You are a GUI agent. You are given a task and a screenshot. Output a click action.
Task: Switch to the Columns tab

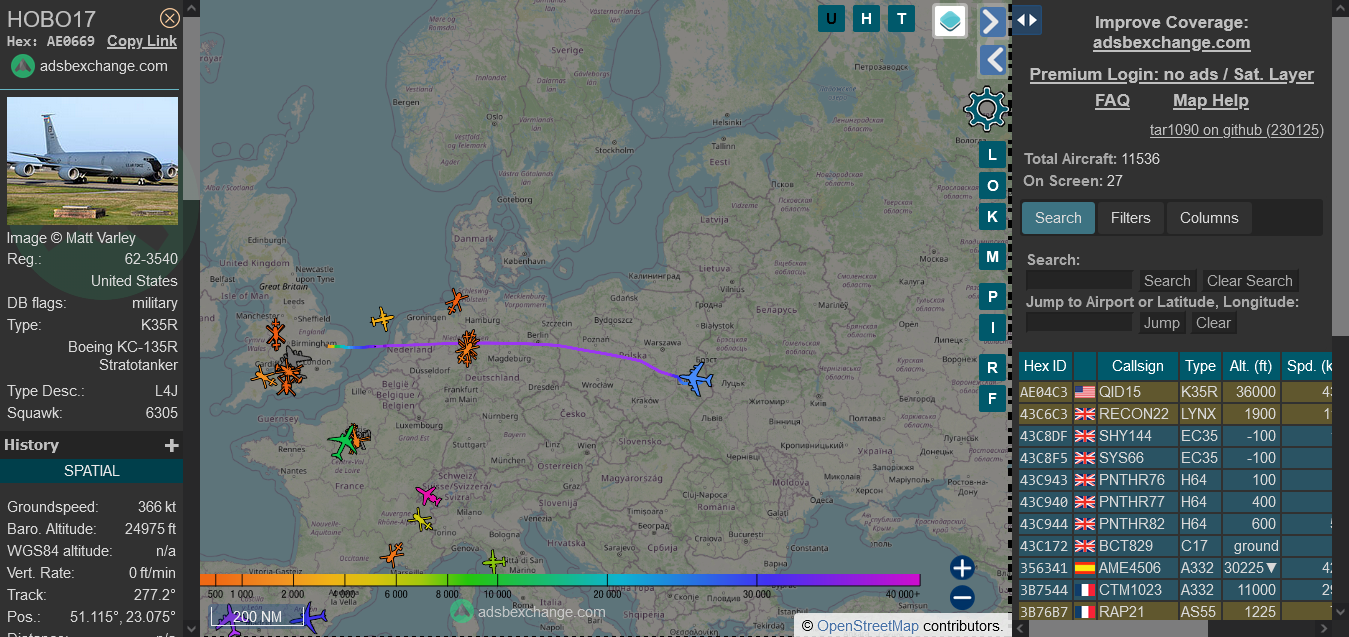tap(1209, 218)
